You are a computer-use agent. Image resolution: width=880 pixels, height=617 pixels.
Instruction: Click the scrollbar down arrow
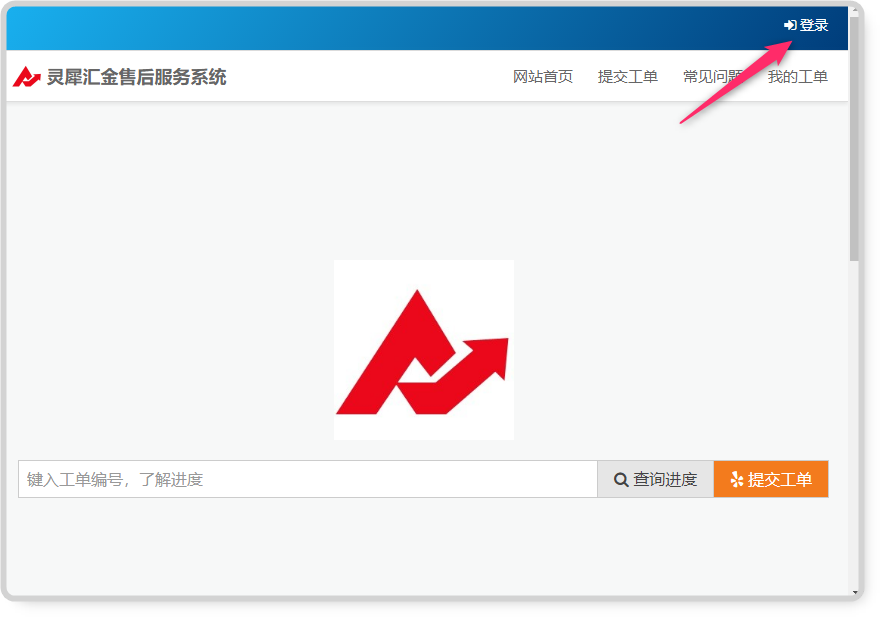tap(854, 592)
